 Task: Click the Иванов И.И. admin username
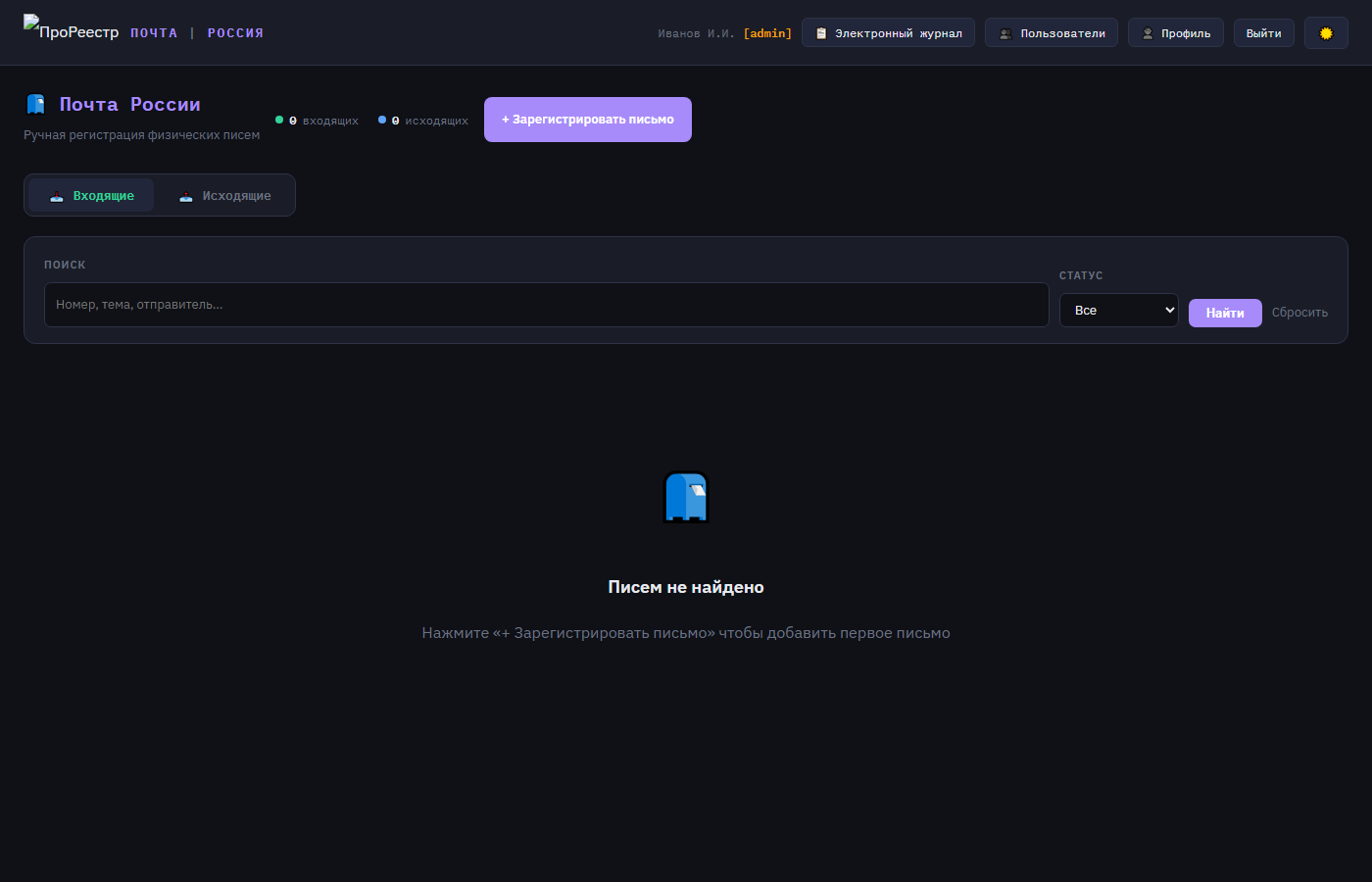pyautogui.click(x=723, y=33)
